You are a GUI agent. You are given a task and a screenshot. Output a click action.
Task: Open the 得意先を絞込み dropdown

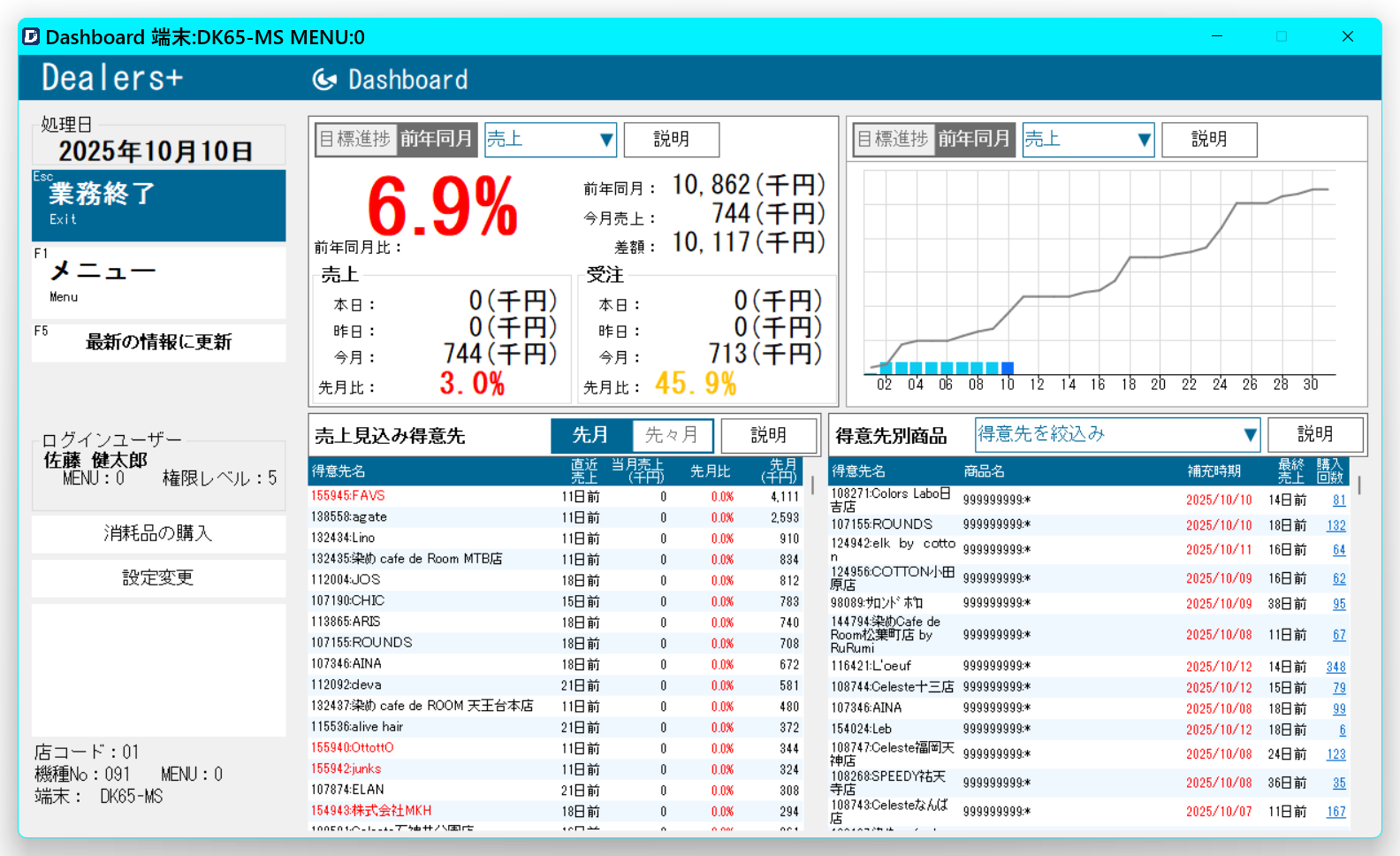1117,434
